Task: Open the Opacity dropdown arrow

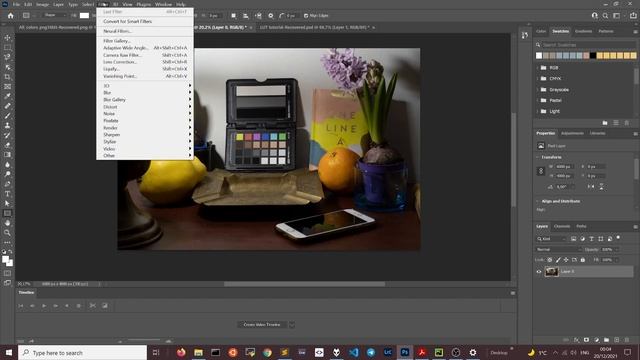Action: coord(617,249)
